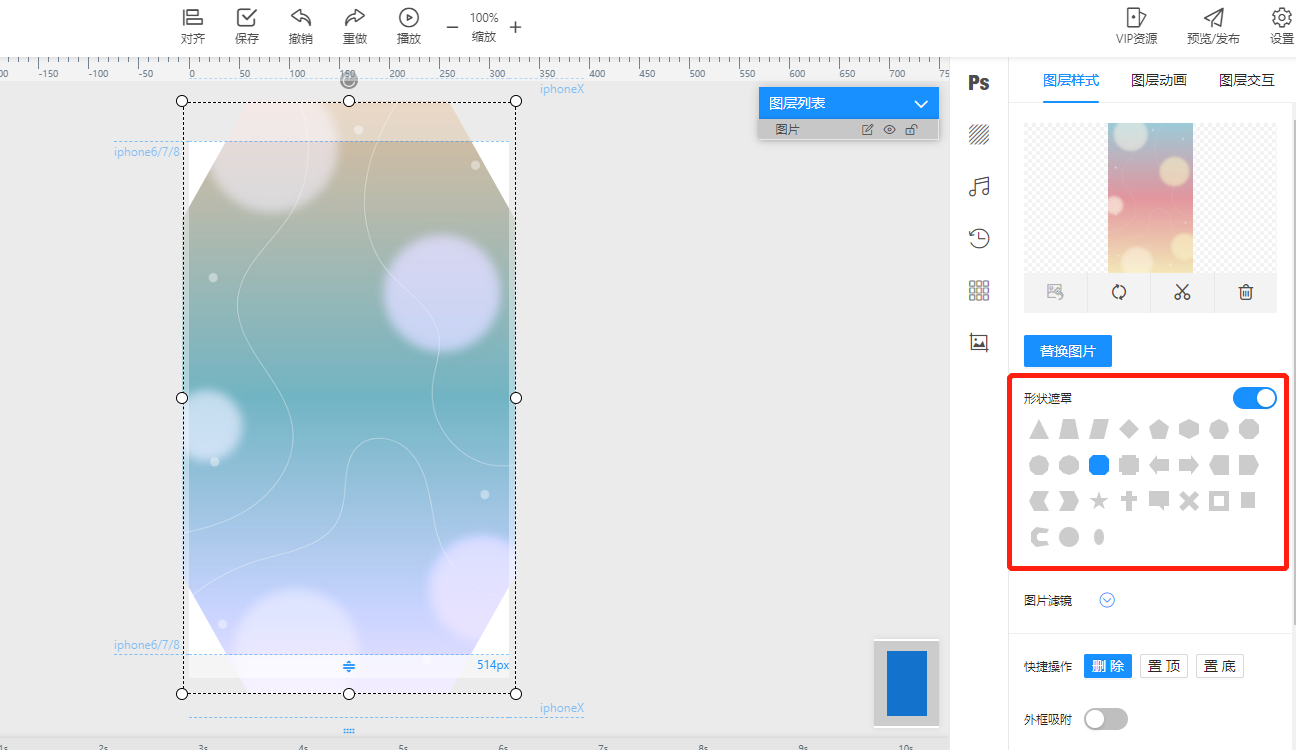Open the history clock in sidebar
This screenshot has height=750, width=1296.
(979, 238)
